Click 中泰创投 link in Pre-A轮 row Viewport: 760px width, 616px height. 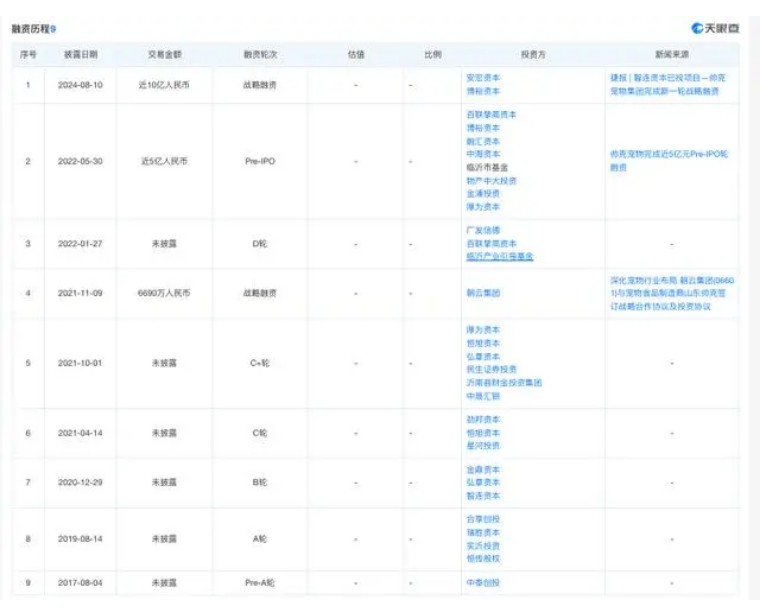tap(483, 582)
